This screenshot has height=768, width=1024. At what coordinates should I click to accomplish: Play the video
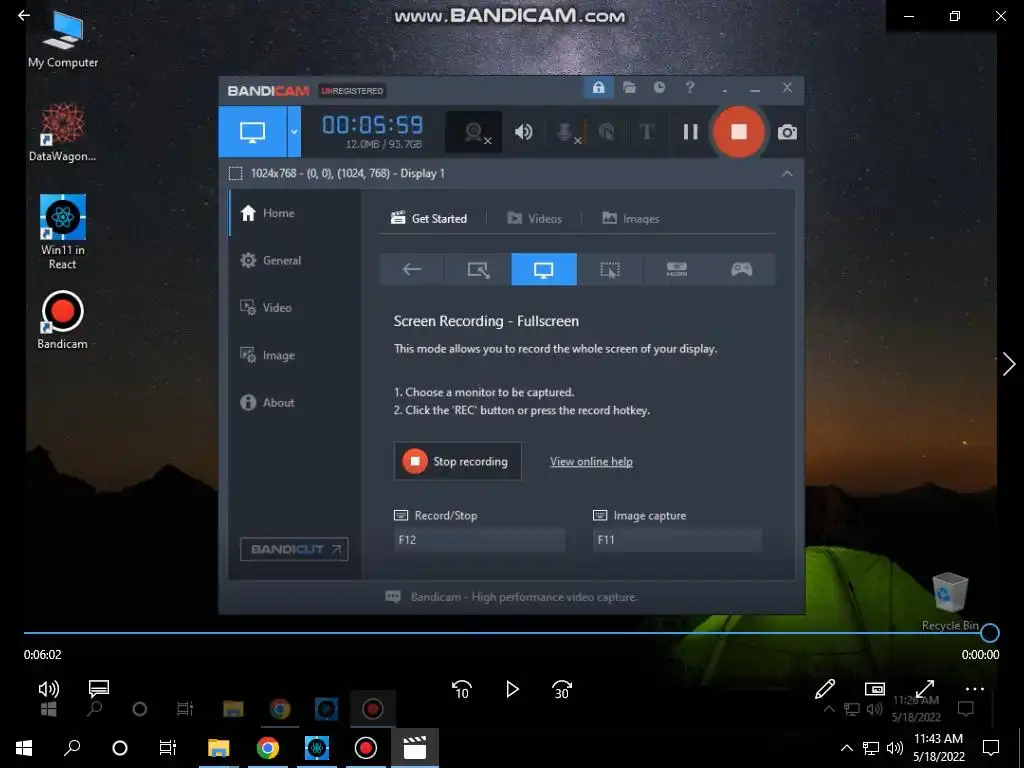[512, 689]
